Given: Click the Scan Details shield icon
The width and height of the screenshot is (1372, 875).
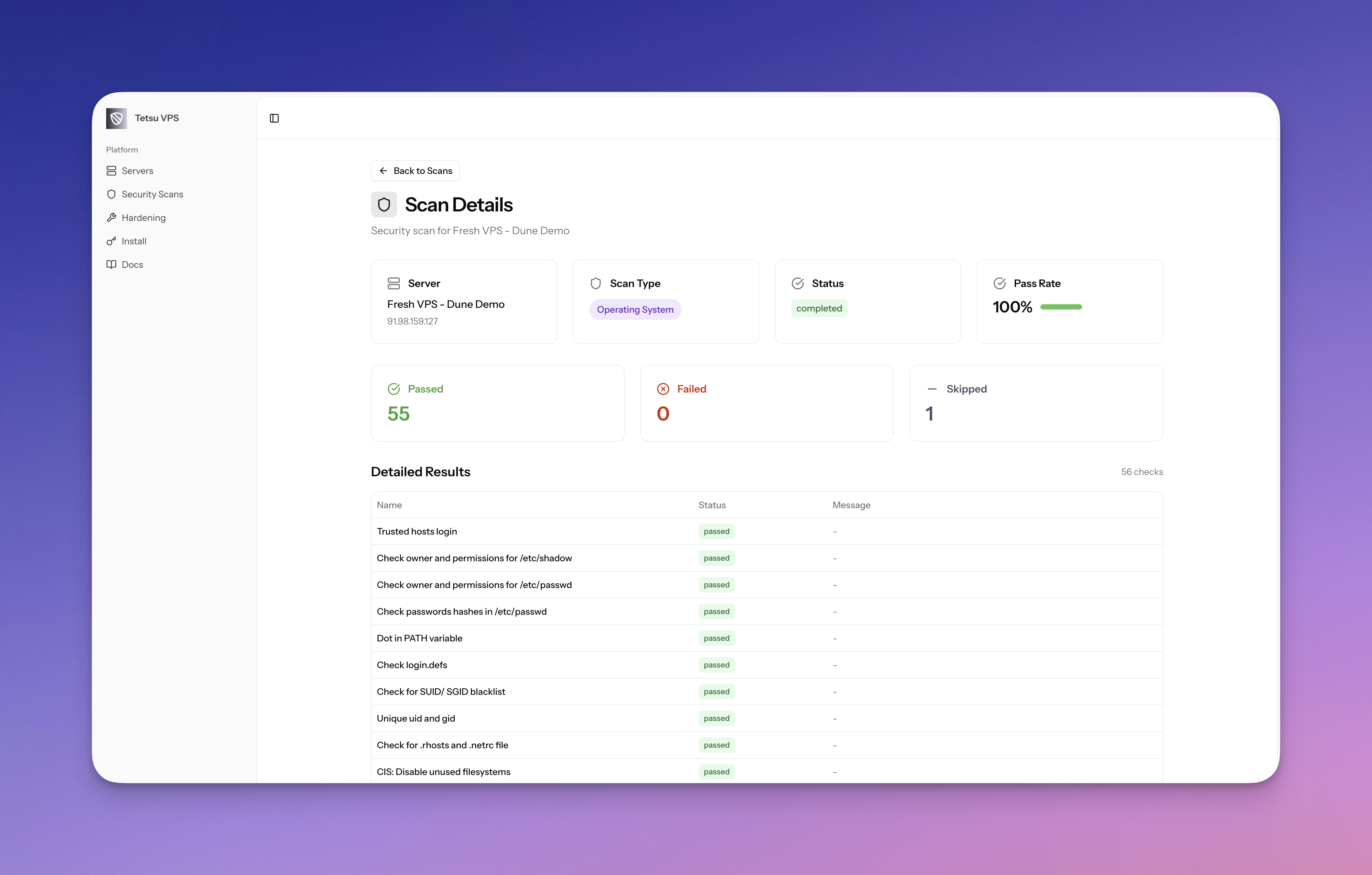Looking at the screenshot, I should [x=383, y=205].
